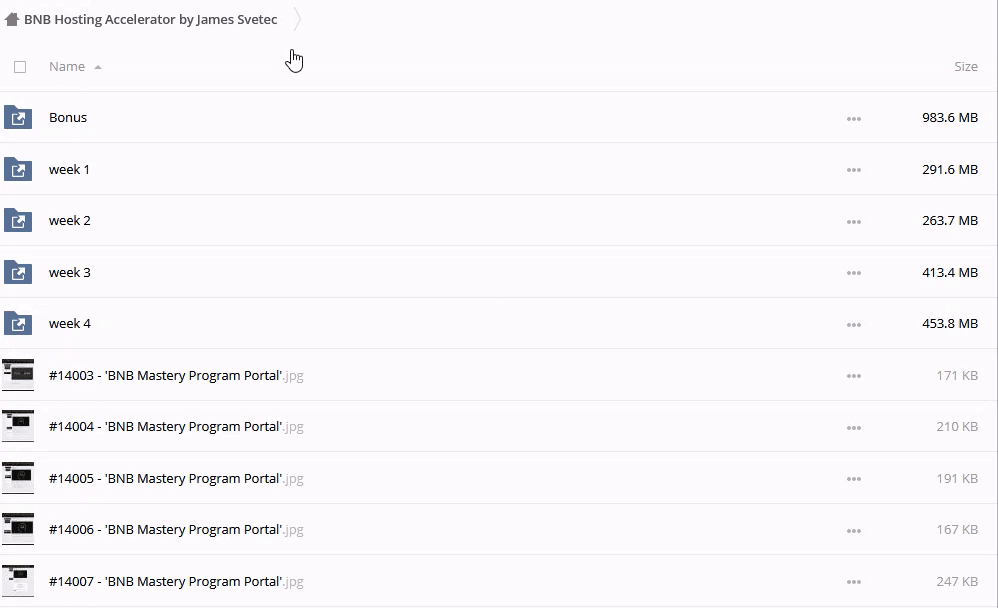Open the week 2 folder name
The width and height of the screenshot is (998, 608).
click(70, 221)
